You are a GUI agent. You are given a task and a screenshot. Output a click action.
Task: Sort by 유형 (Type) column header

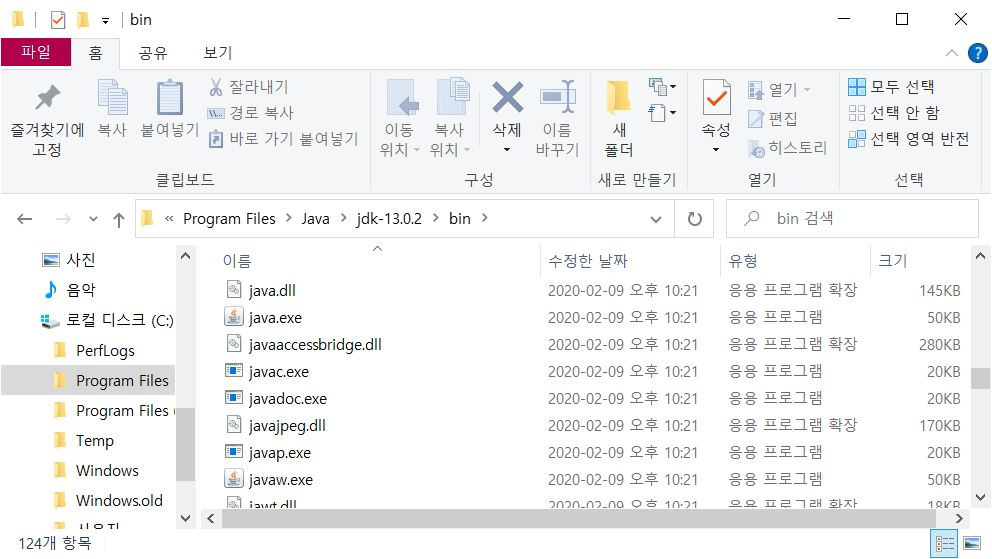(743, 261)
